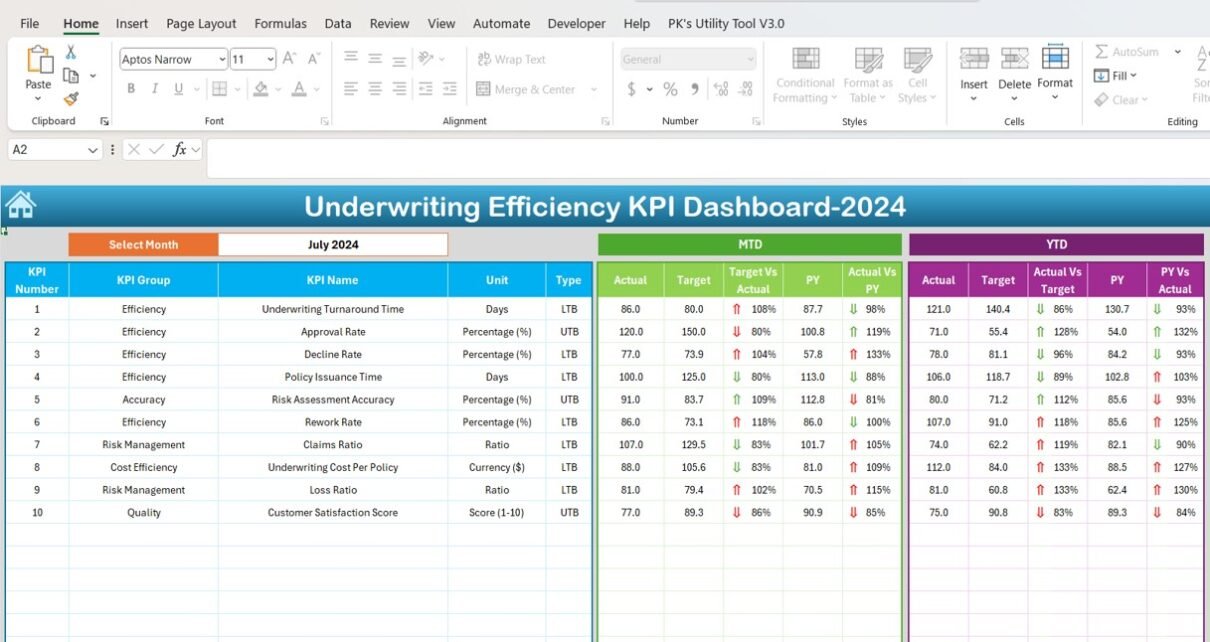The width and height of the screenshot is (1210, 642).
Task: Toggle Italic formatting
Action: point(155,89)
